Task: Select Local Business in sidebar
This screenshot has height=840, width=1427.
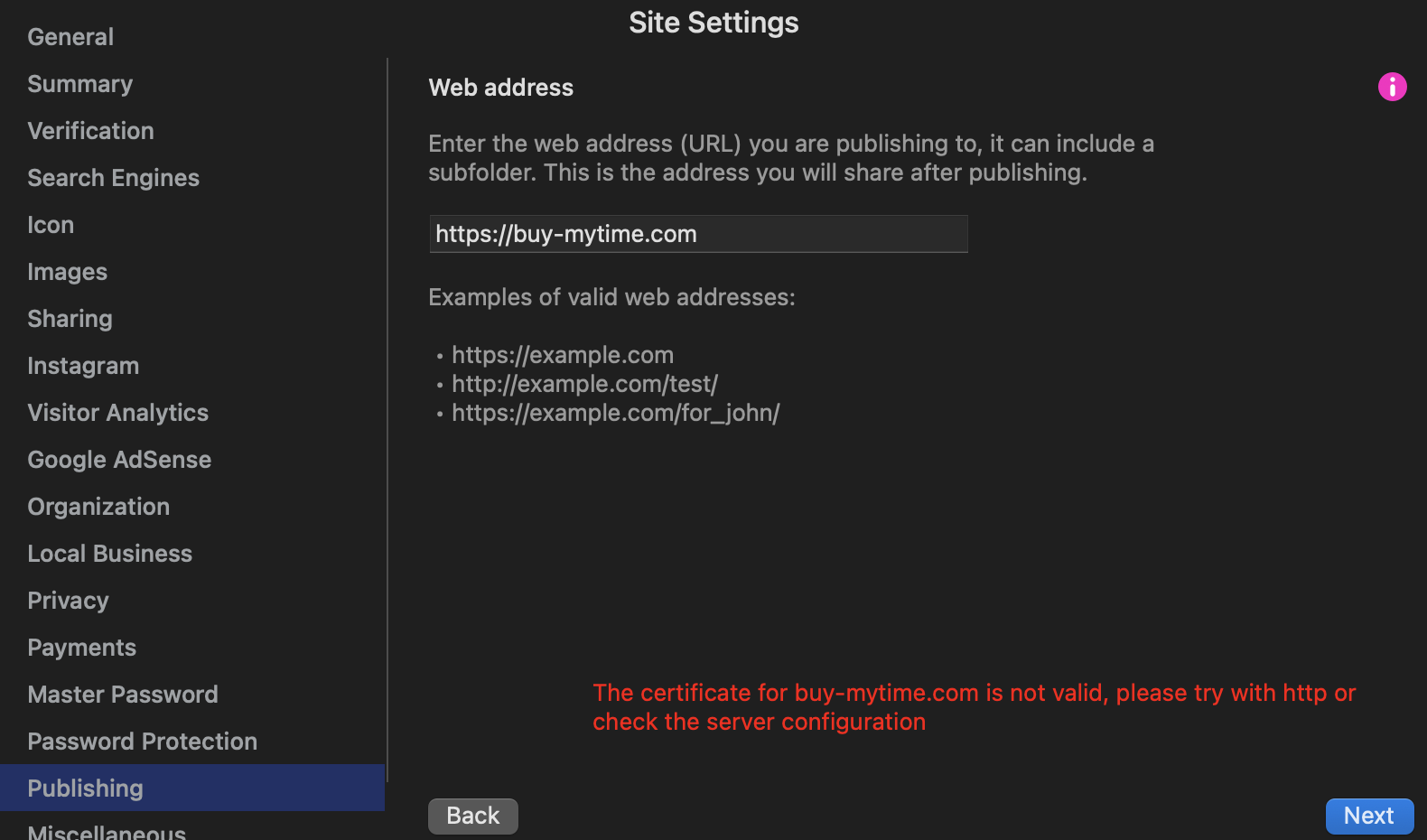Action: [109, 554]
